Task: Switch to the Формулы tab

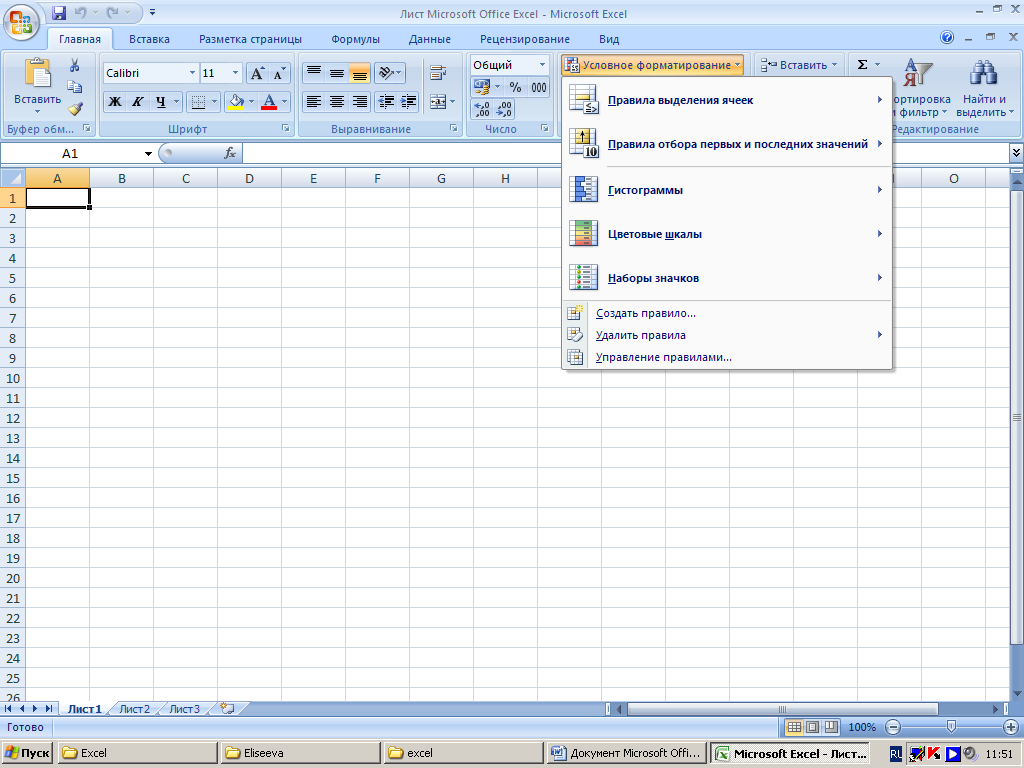Action: pos(355,39)
